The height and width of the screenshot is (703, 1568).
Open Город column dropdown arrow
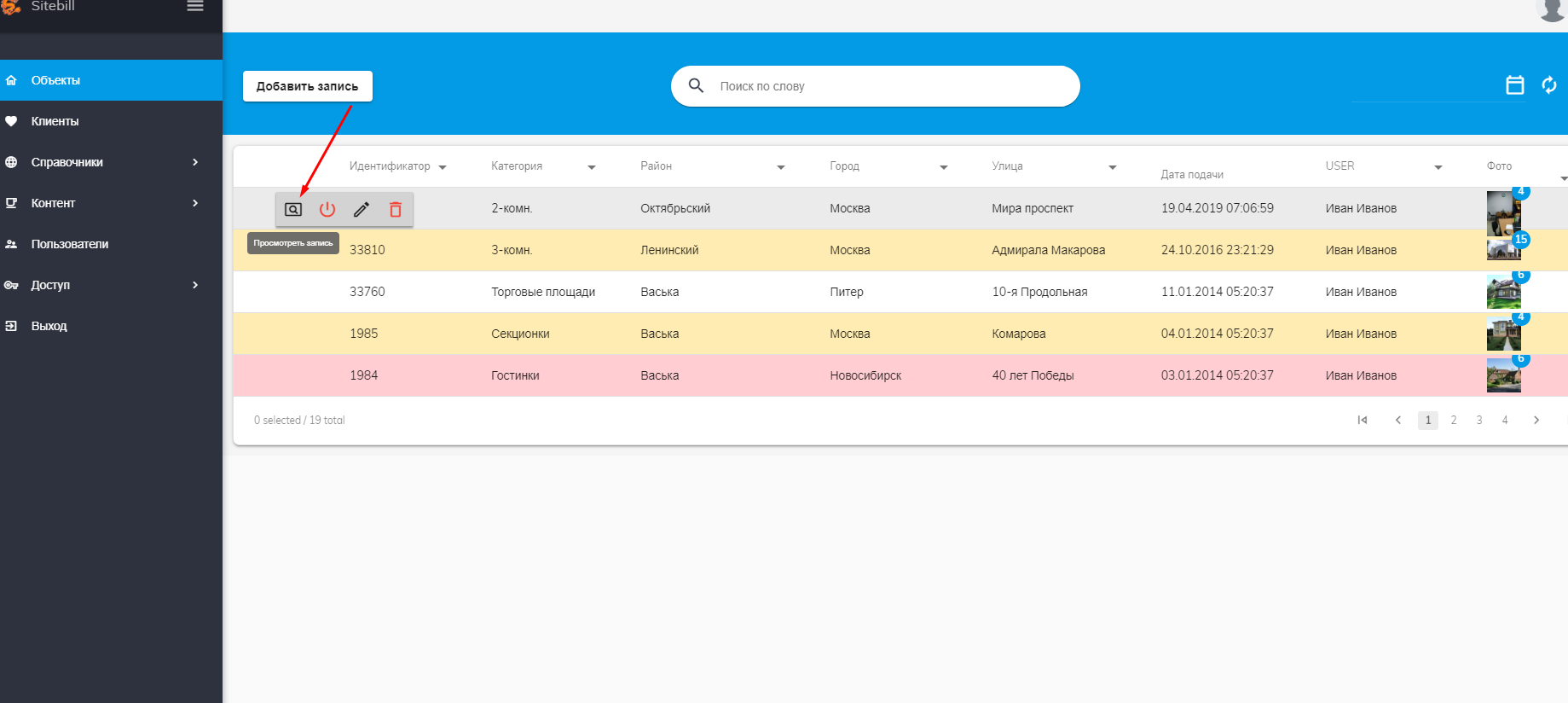click(944, 167)
